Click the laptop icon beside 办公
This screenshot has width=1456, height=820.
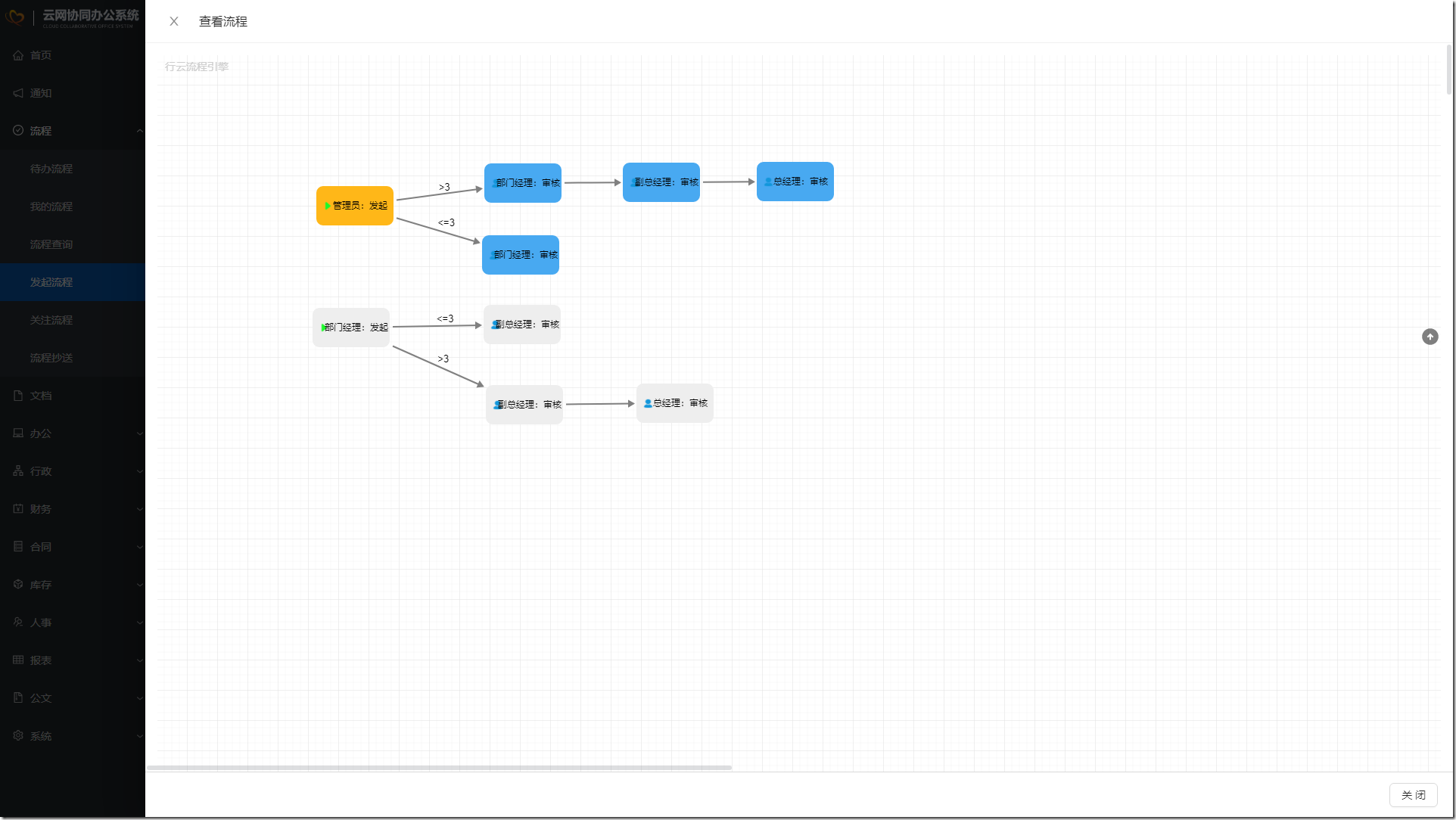(x=18, y=433)
